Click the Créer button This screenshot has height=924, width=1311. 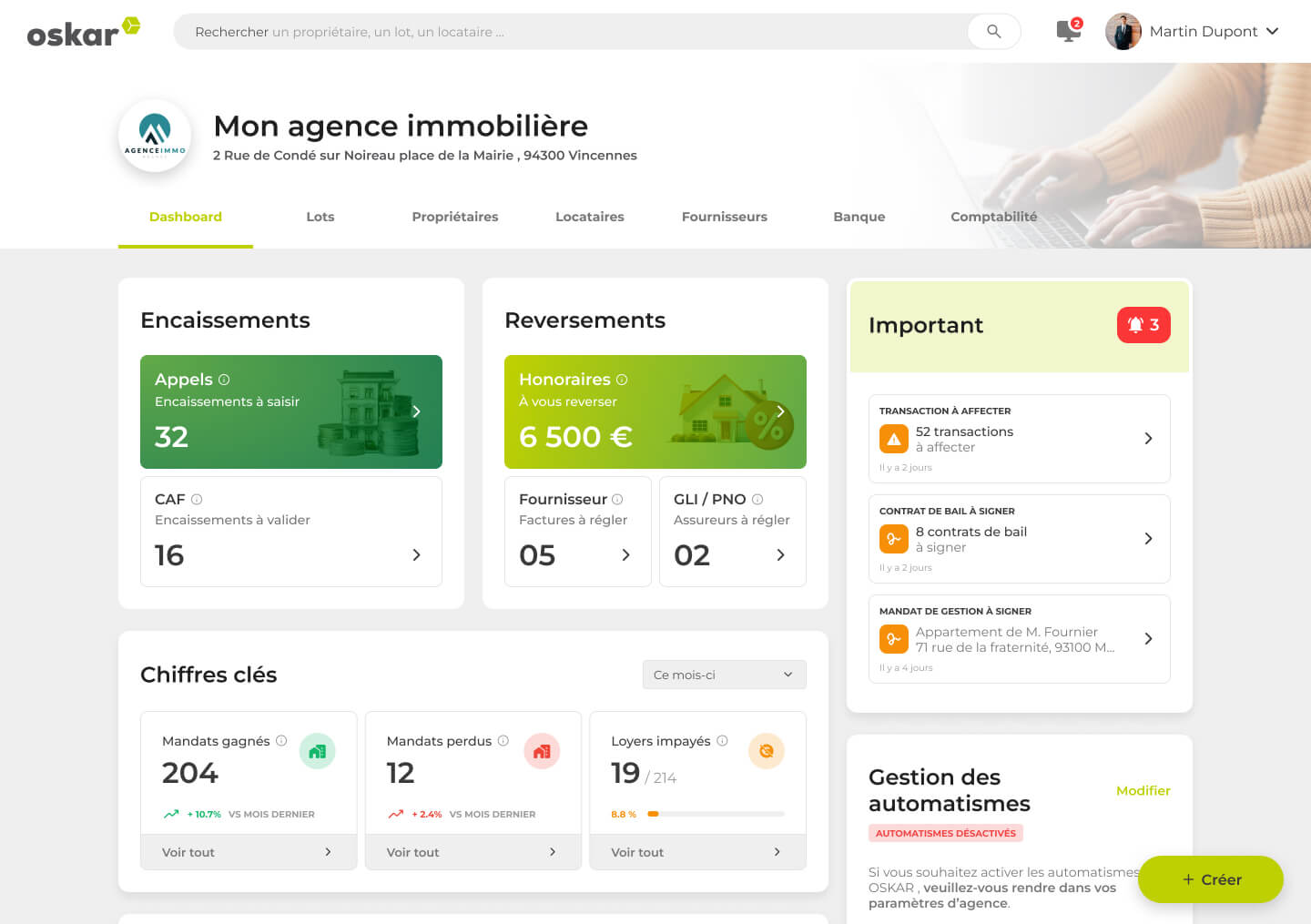[x=1211, y=879]
